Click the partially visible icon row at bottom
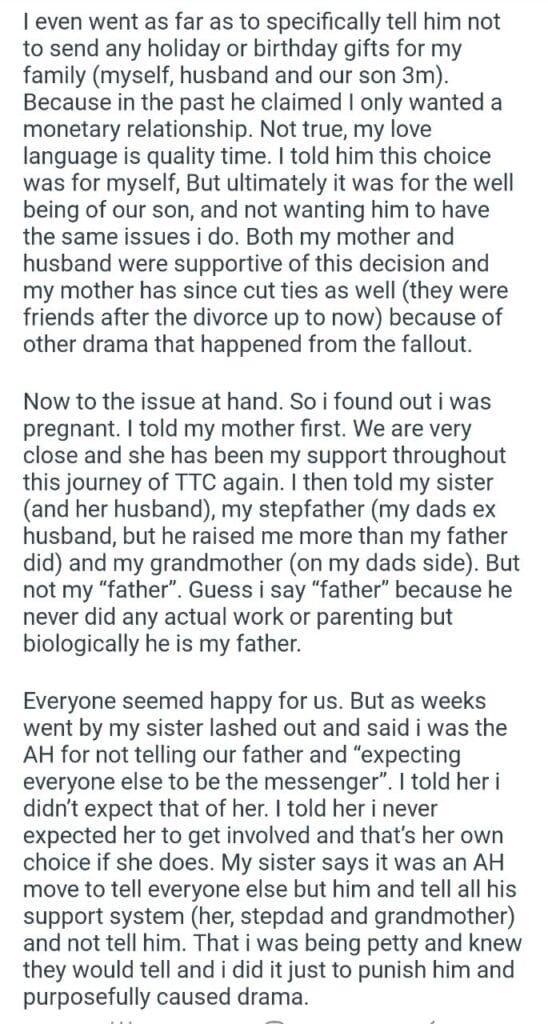The image size is (548, 1024). pyautogui.click(x=274, y=1019)
